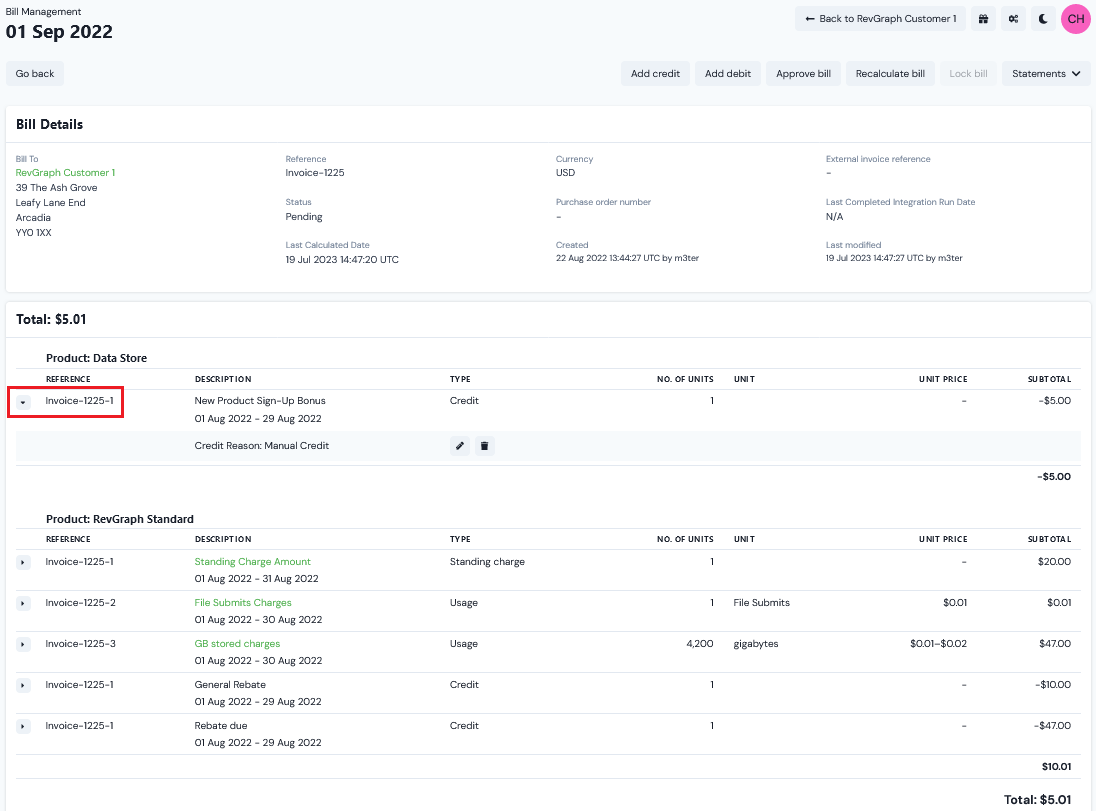This screenshot has width=1096, height=811.
Task: Open the File Submits Charges link
Action: tap(243, 603)
